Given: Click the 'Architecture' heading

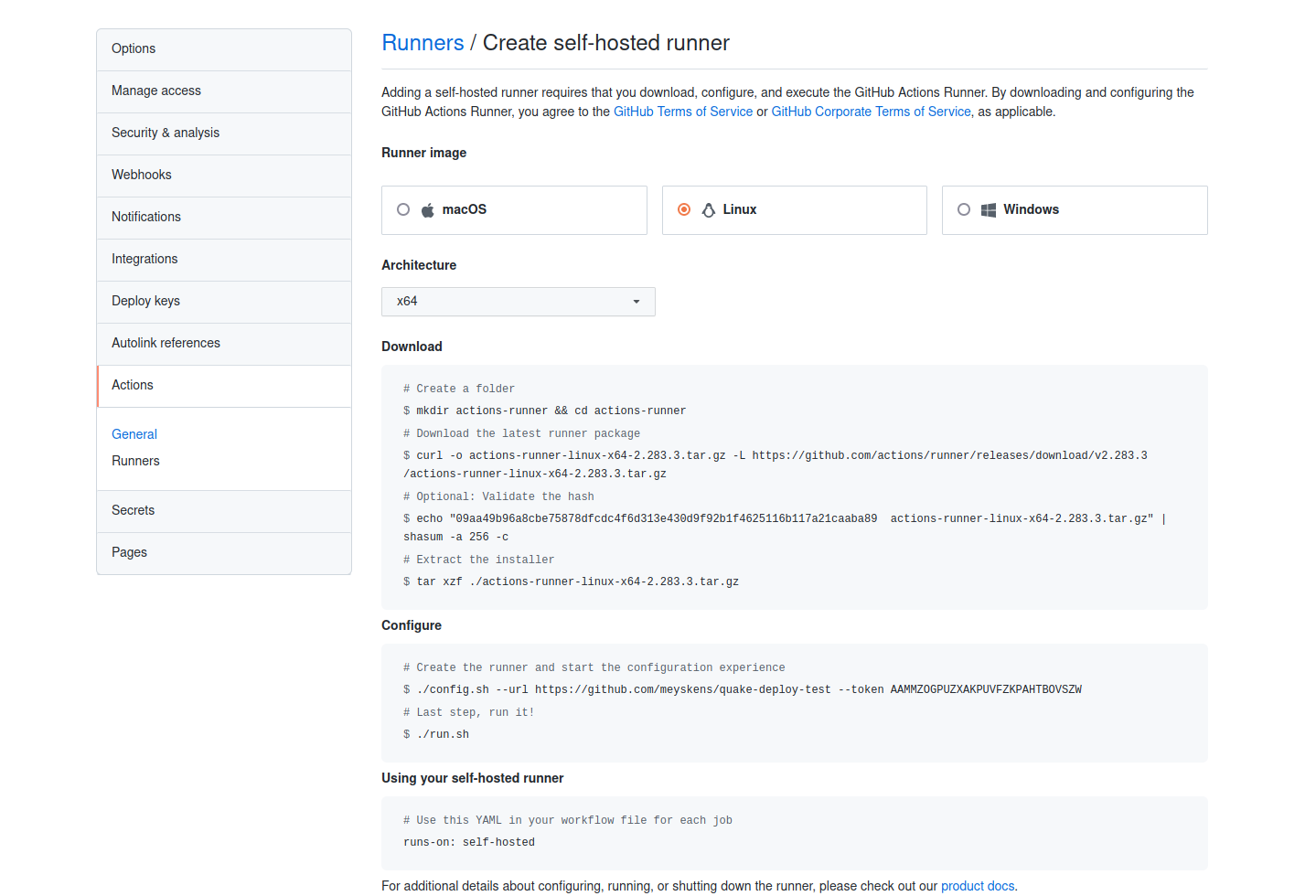Looking at the screenshot, I should pyautogui.click(x=419, y=265).
